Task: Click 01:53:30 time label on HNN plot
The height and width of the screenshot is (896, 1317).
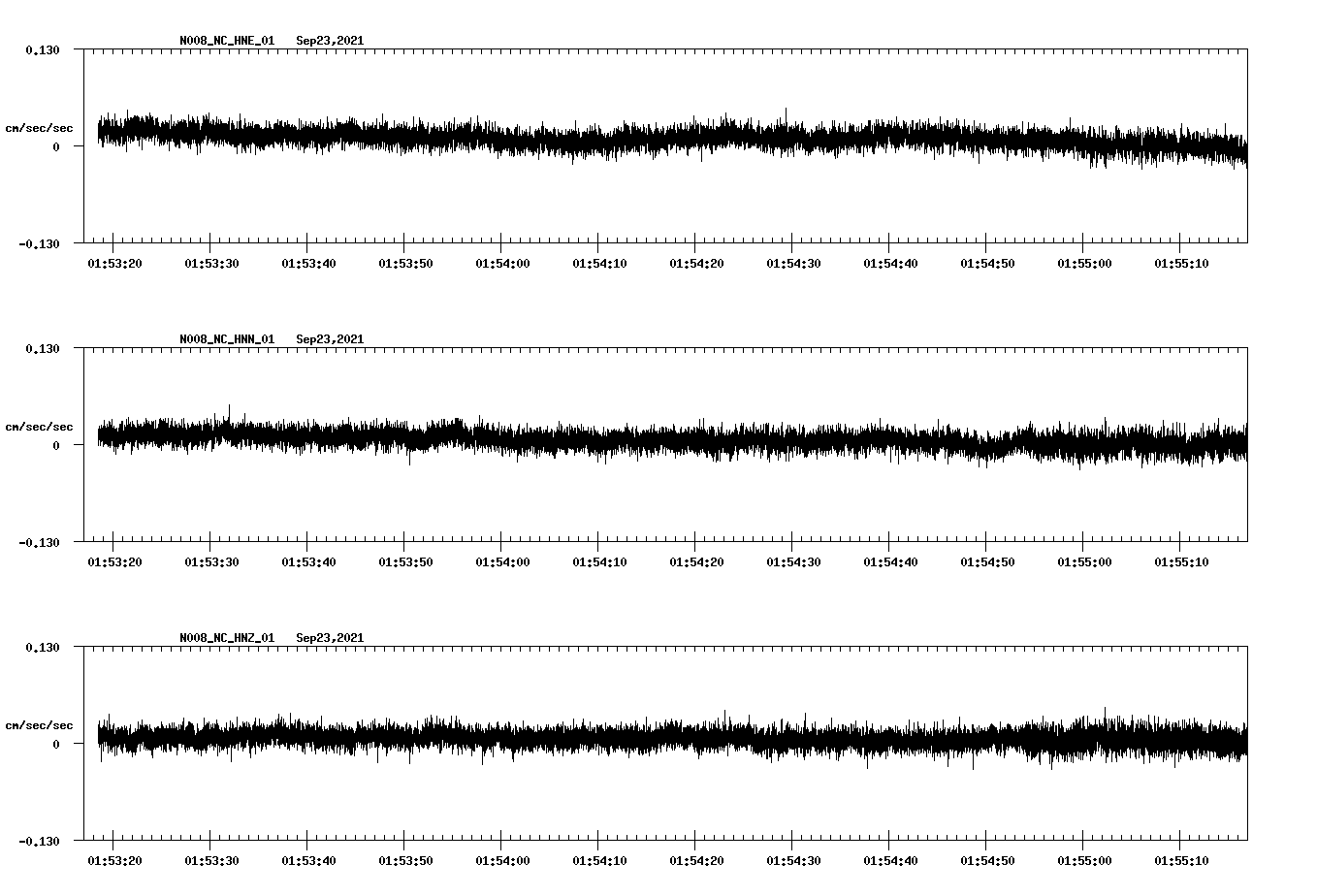Action: tap(211, 561)
